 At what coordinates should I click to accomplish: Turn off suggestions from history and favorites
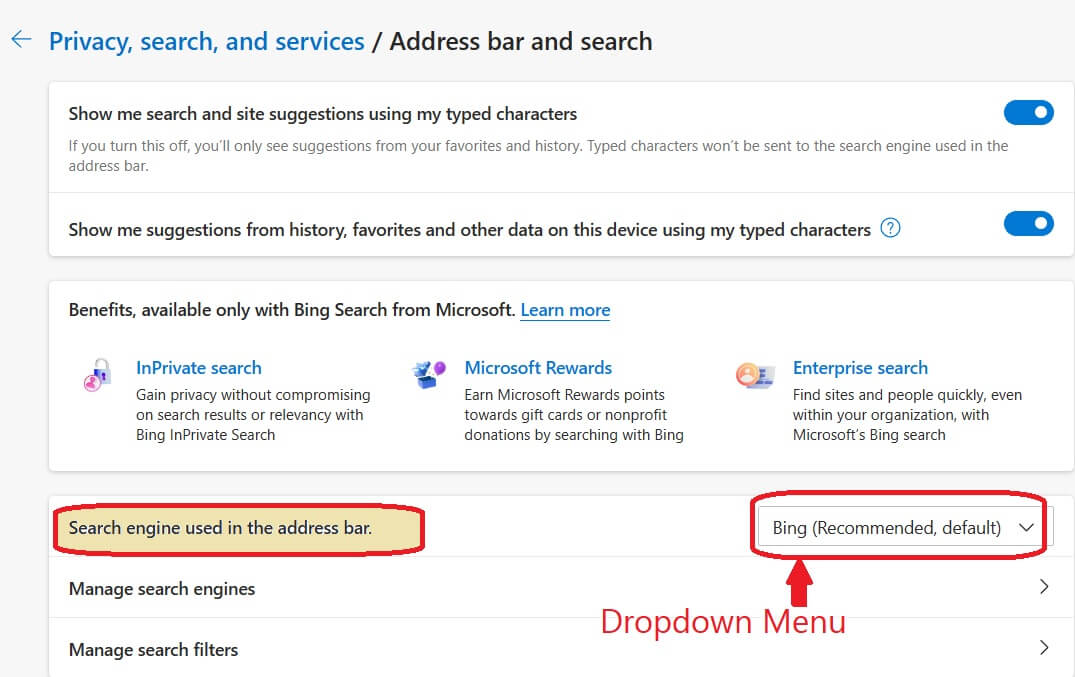(1029, 223)
